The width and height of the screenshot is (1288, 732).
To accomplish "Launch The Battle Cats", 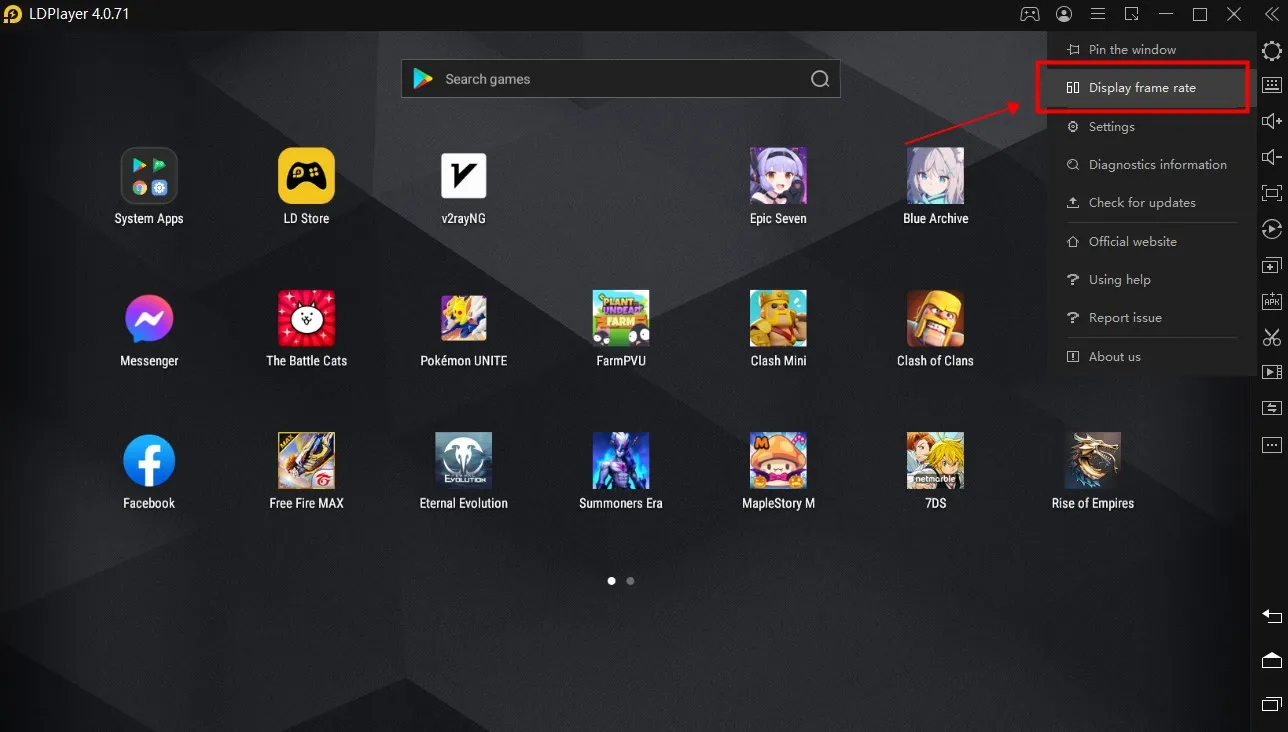I will pos(306,319).
